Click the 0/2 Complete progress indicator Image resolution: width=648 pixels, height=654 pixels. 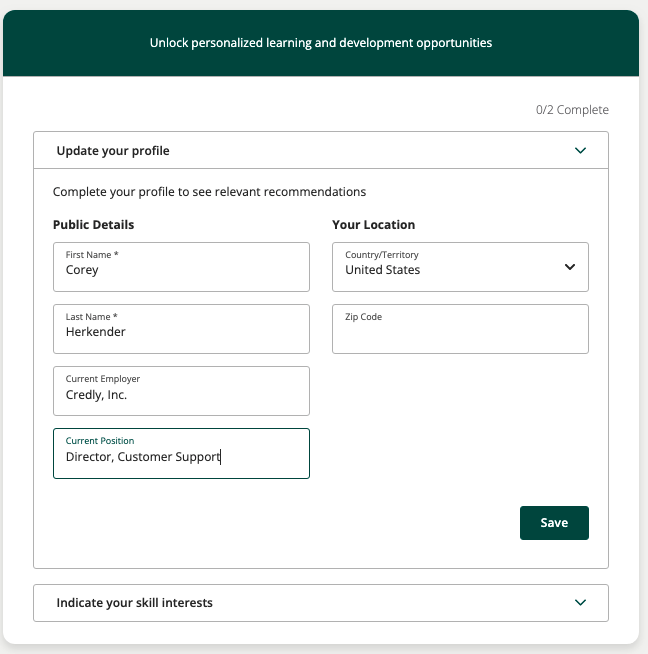point(572,110)
